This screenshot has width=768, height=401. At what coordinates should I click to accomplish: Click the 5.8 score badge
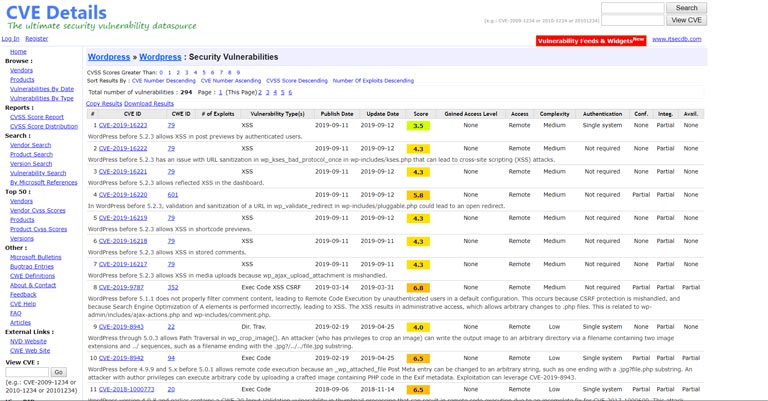418,195
